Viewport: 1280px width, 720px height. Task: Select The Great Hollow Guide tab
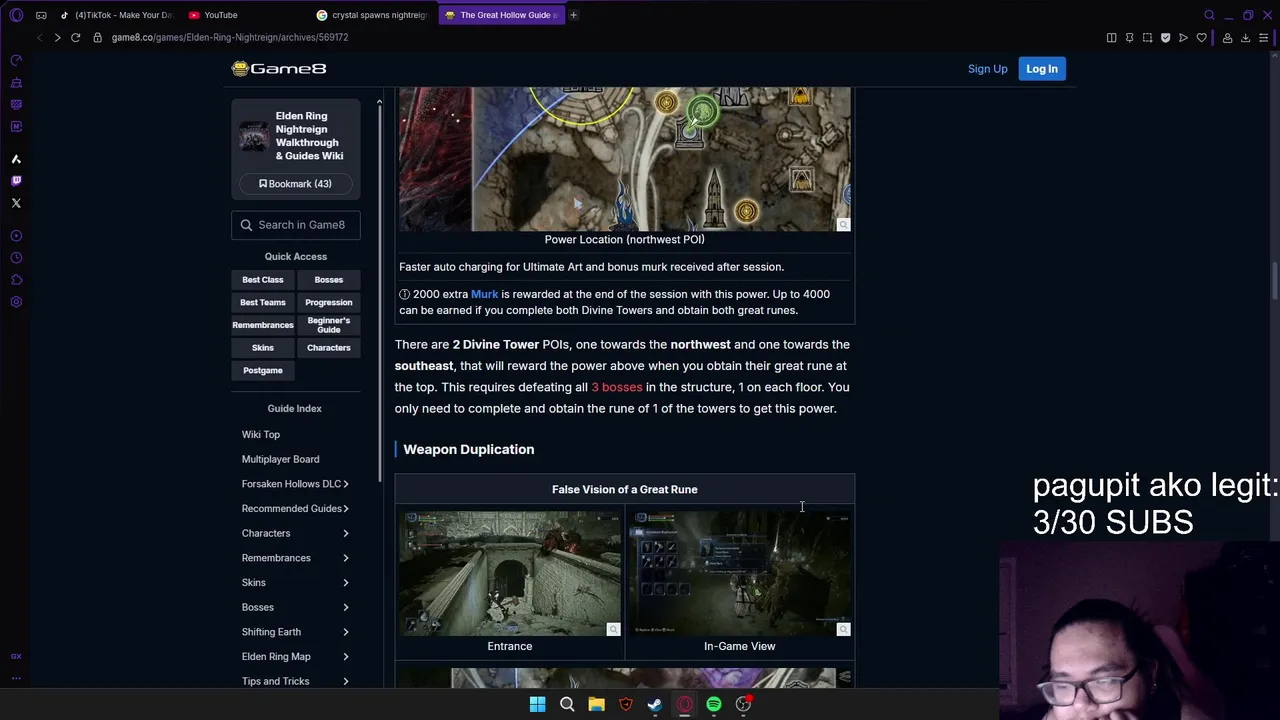(500, 15)
